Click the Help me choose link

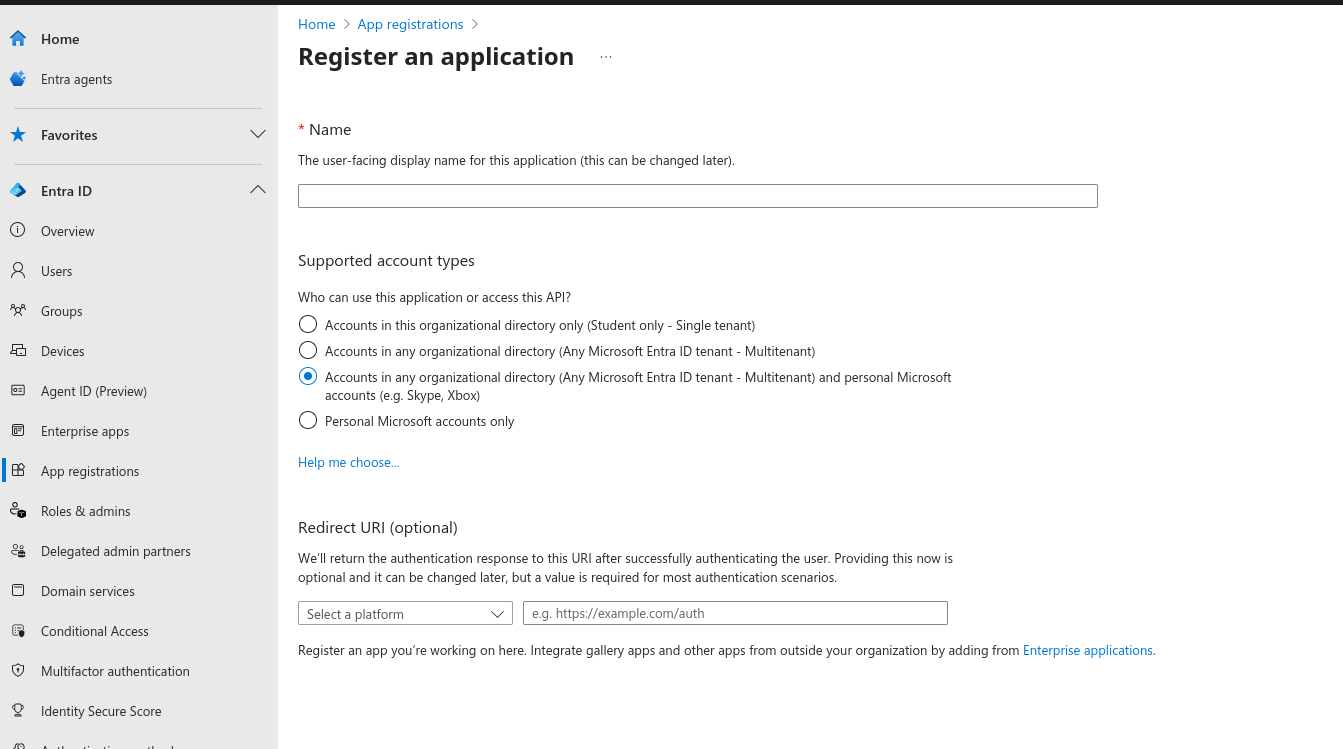pyautogui.click(x=348, y=463)
